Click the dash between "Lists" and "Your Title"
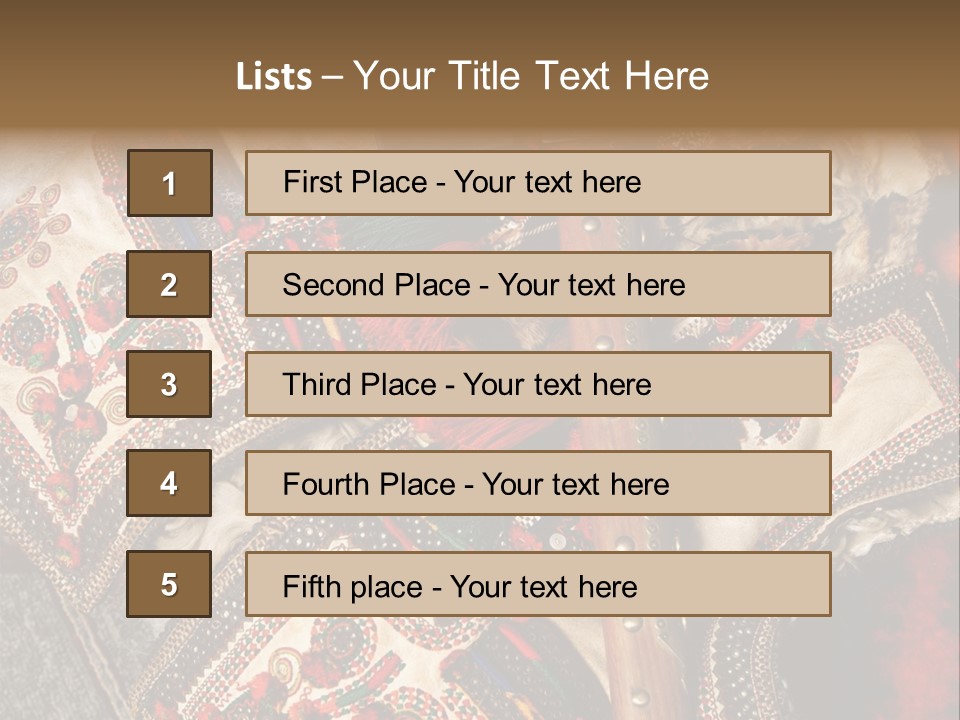The height and width of the screenshot is (720, 960). tap(332, 77)
